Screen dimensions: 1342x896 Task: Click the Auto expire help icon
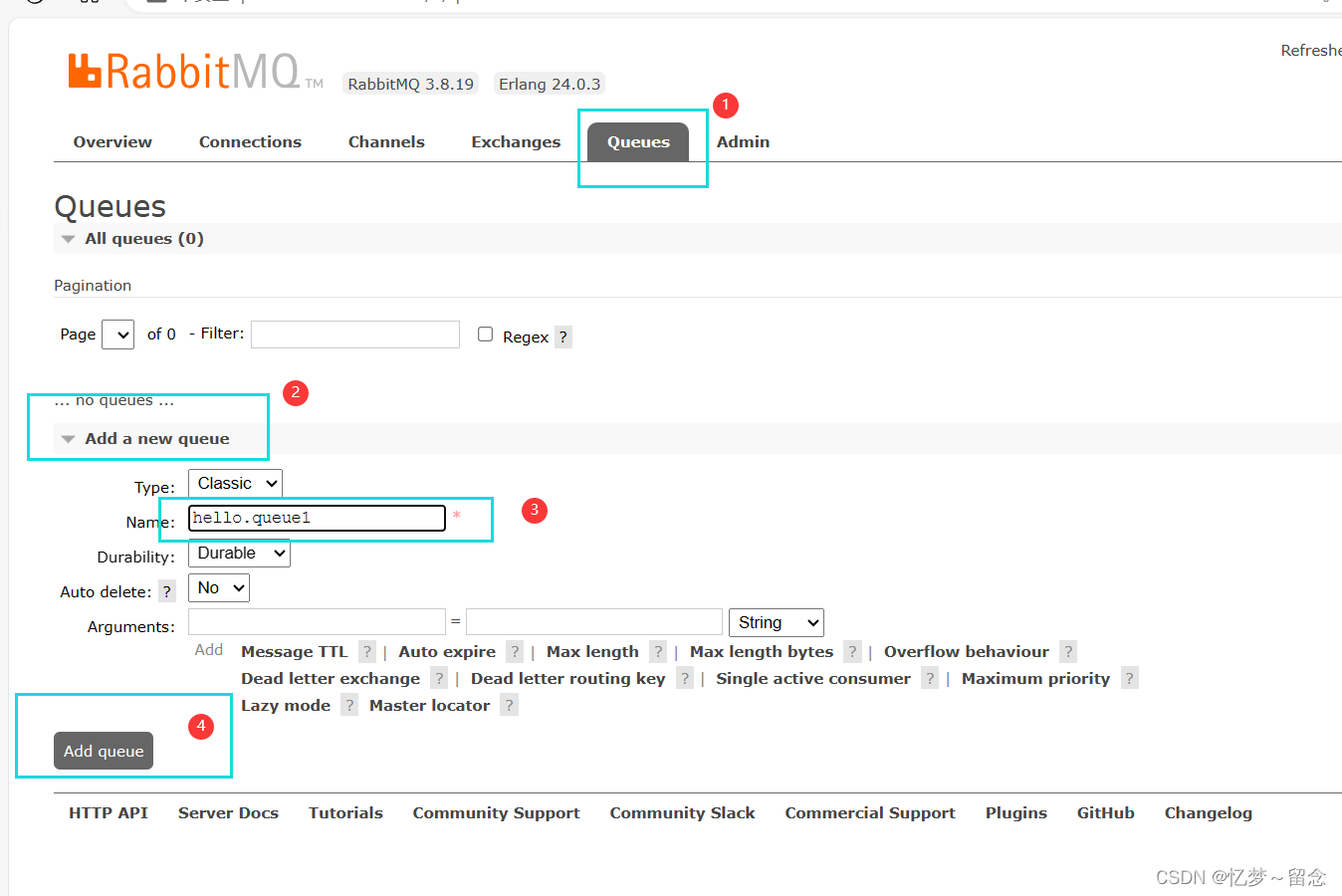pos(514,652)
